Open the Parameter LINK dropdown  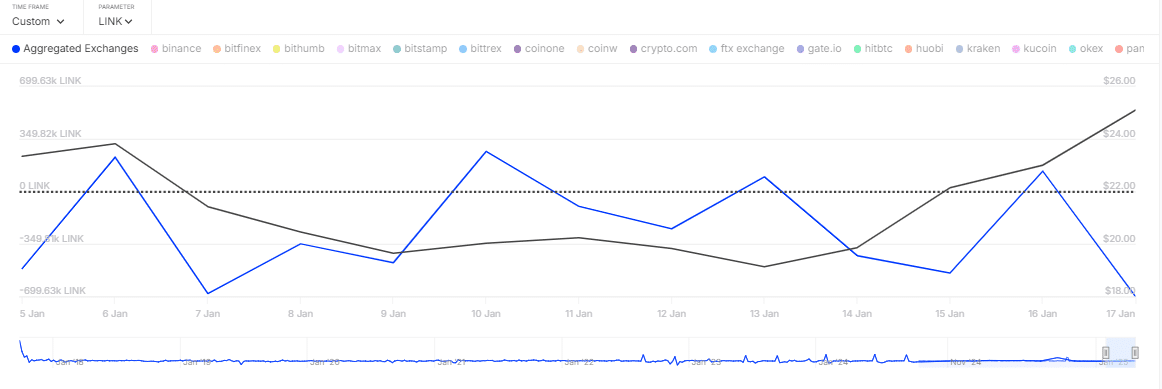pyautogui.click(x=116, y=21)
